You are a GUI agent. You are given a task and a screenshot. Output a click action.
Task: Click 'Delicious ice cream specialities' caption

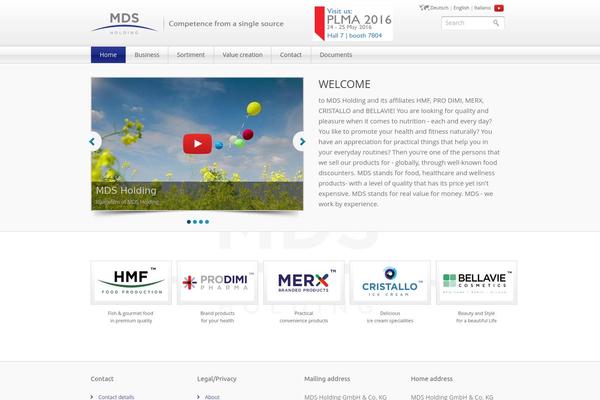click(390, 317)
